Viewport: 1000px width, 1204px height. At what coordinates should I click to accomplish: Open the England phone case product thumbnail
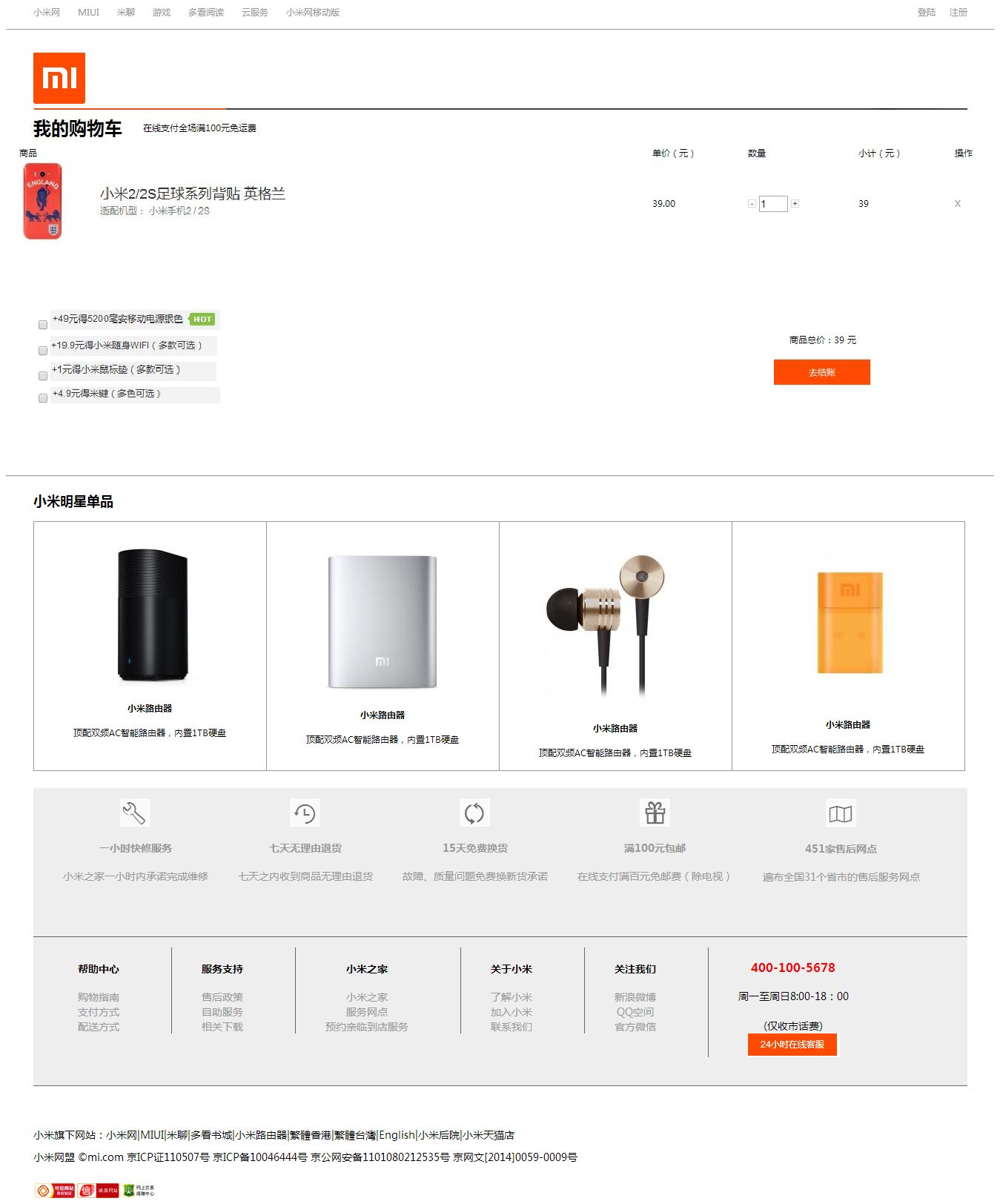click(43, 202)
